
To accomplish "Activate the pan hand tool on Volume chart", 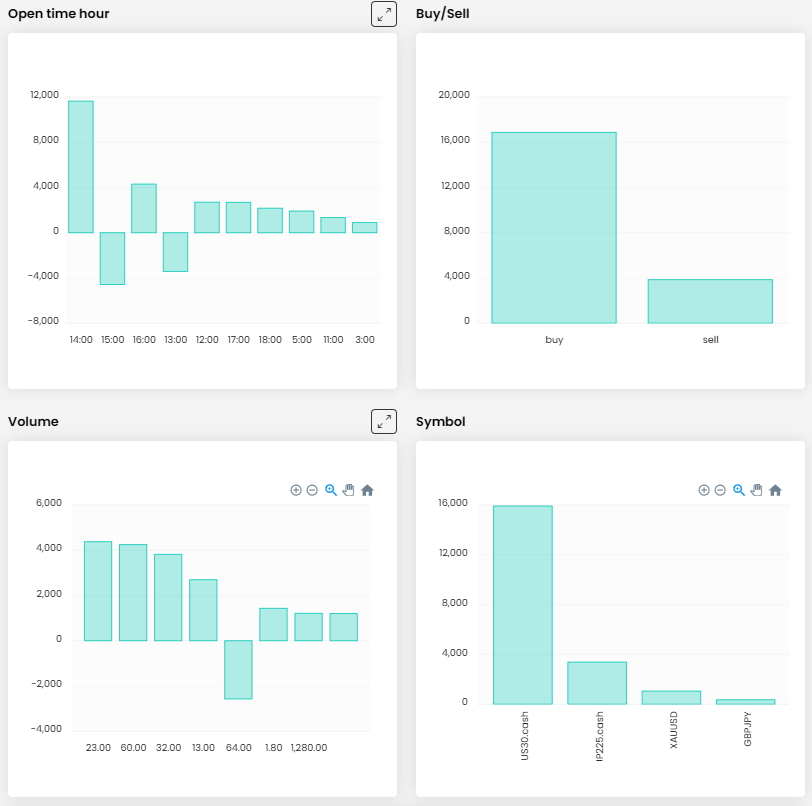I will tap(348, 490).
